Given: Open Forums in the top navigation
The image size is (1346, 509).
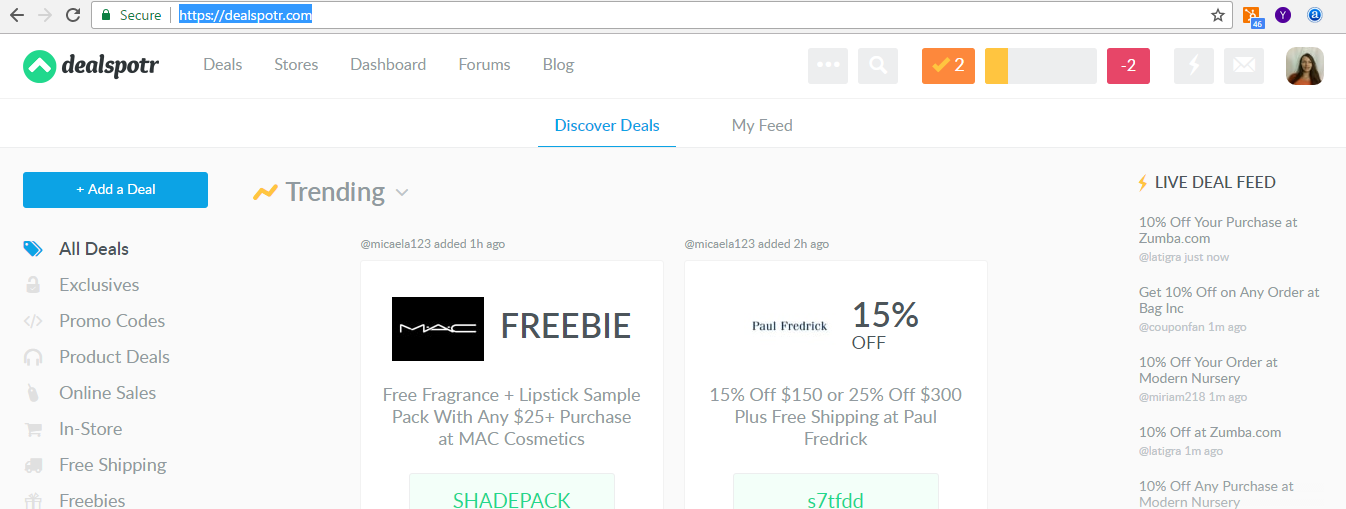Looking at the screenshot, I should 484,65.
